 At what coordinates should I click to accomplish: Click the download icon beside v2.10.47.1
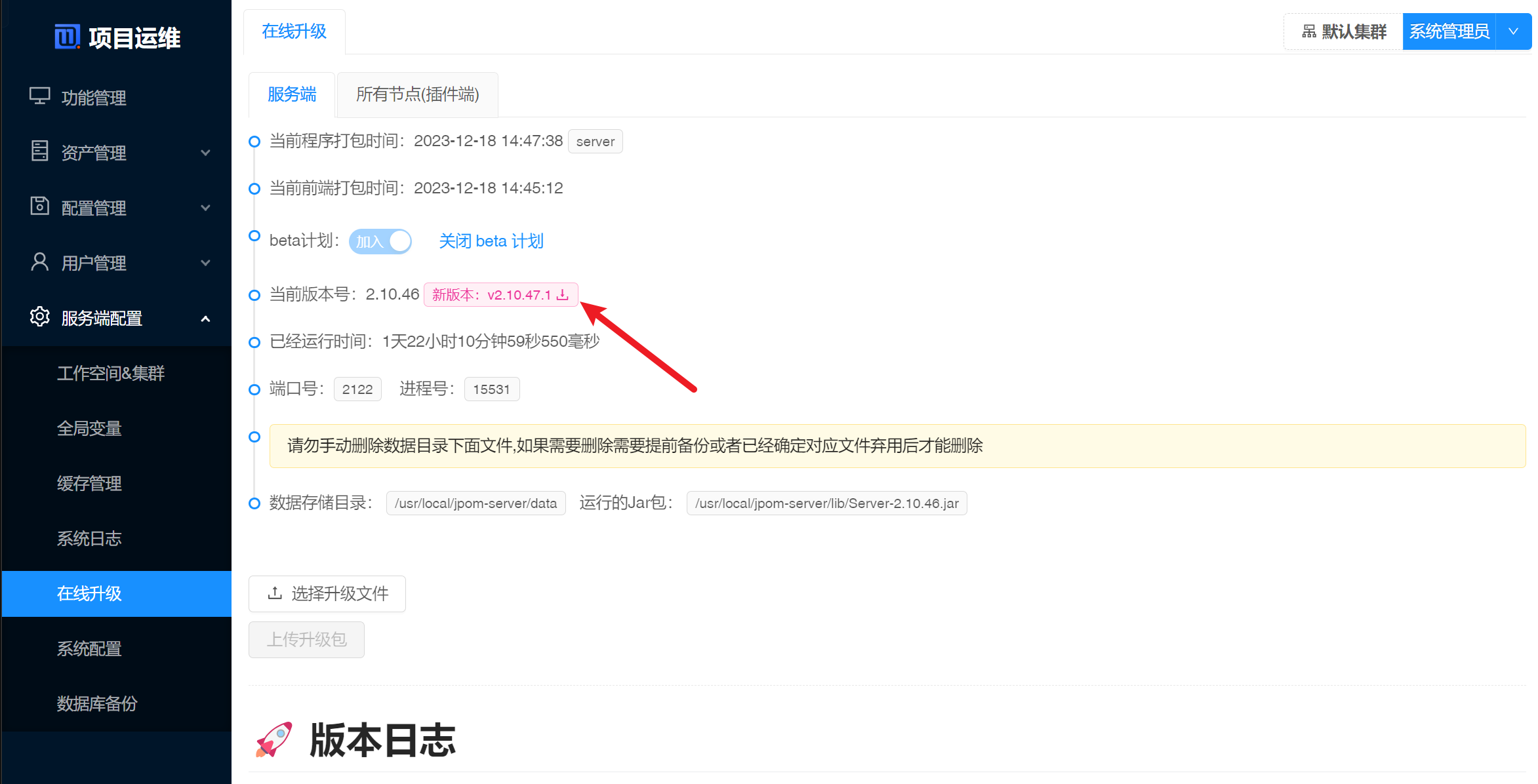tap(563, 295)
